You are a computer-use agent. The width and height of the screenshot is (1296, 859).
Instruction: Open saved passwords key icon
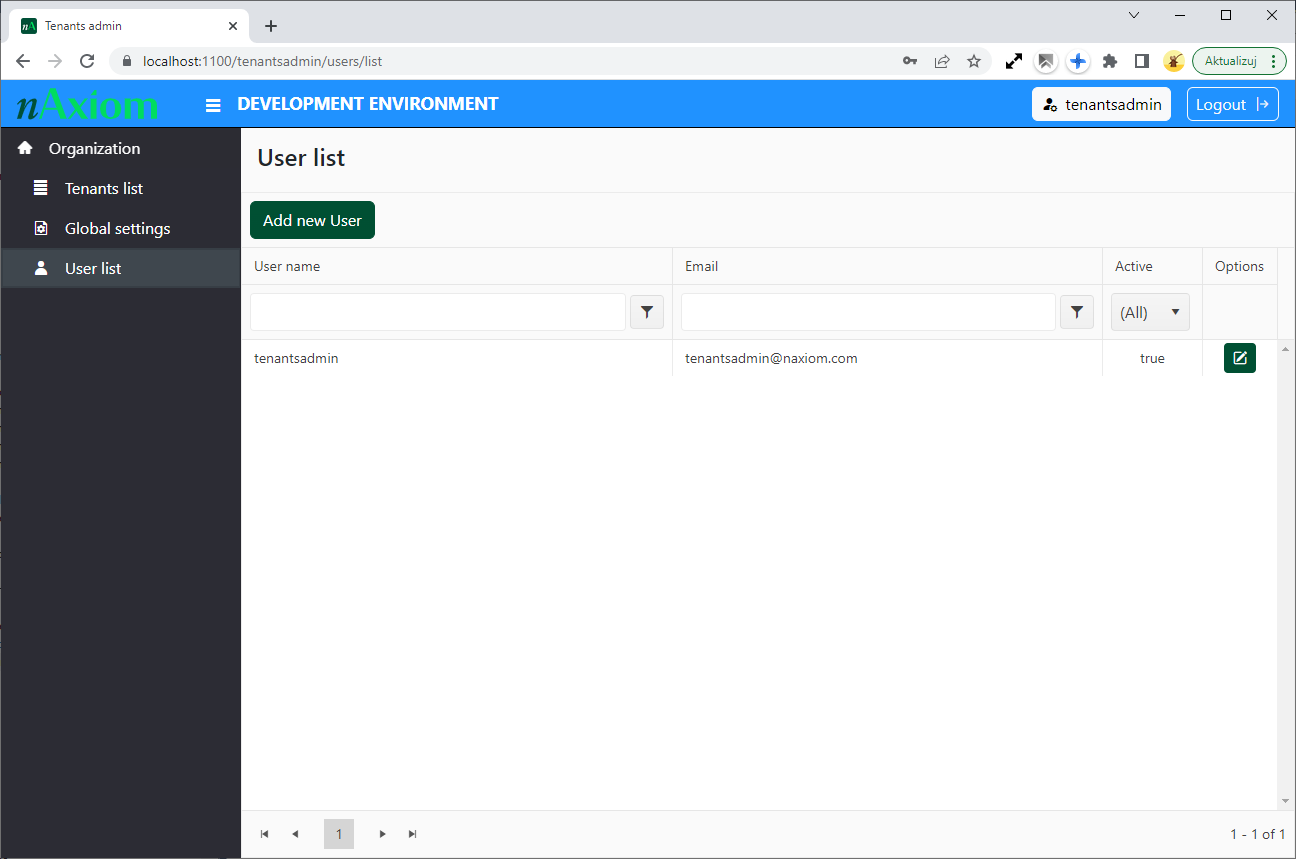coord(910,61)
